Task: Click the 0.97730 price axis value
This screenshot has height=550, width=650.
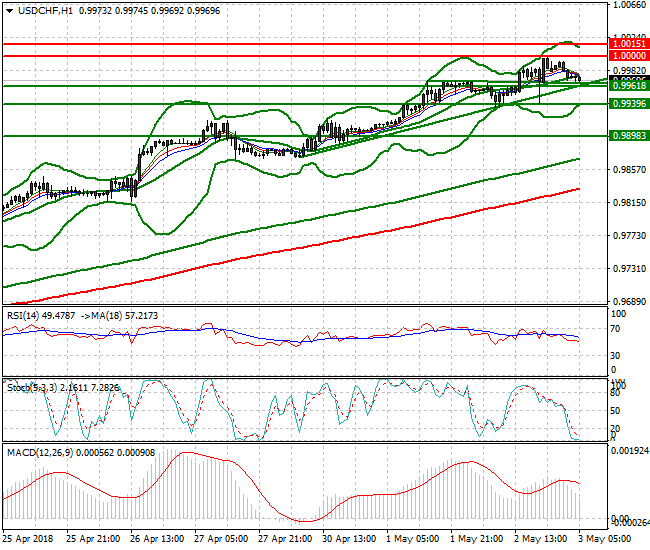Action: [x=629, y=235]
